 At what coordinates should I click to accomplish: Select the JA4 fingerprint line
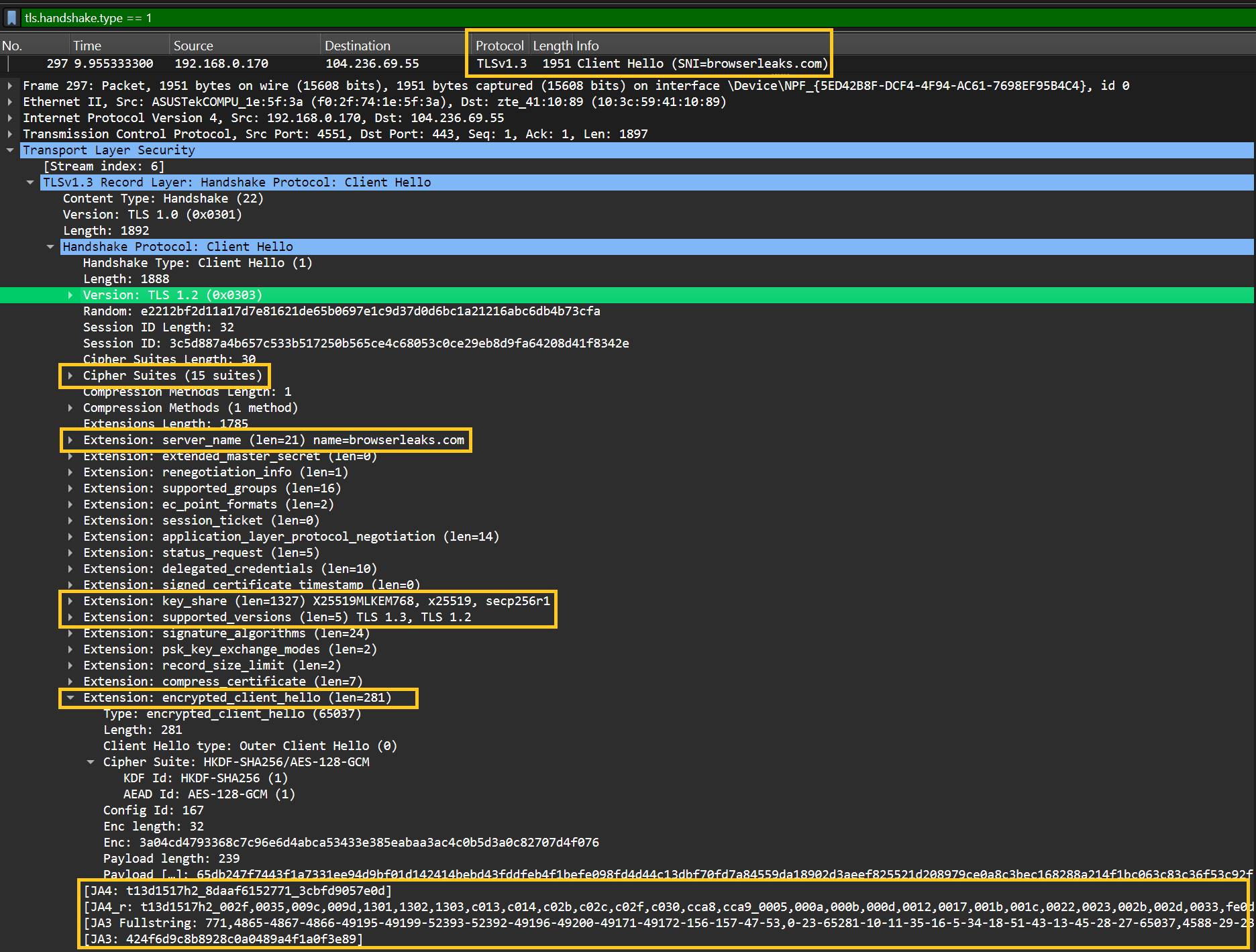[238, 891]
